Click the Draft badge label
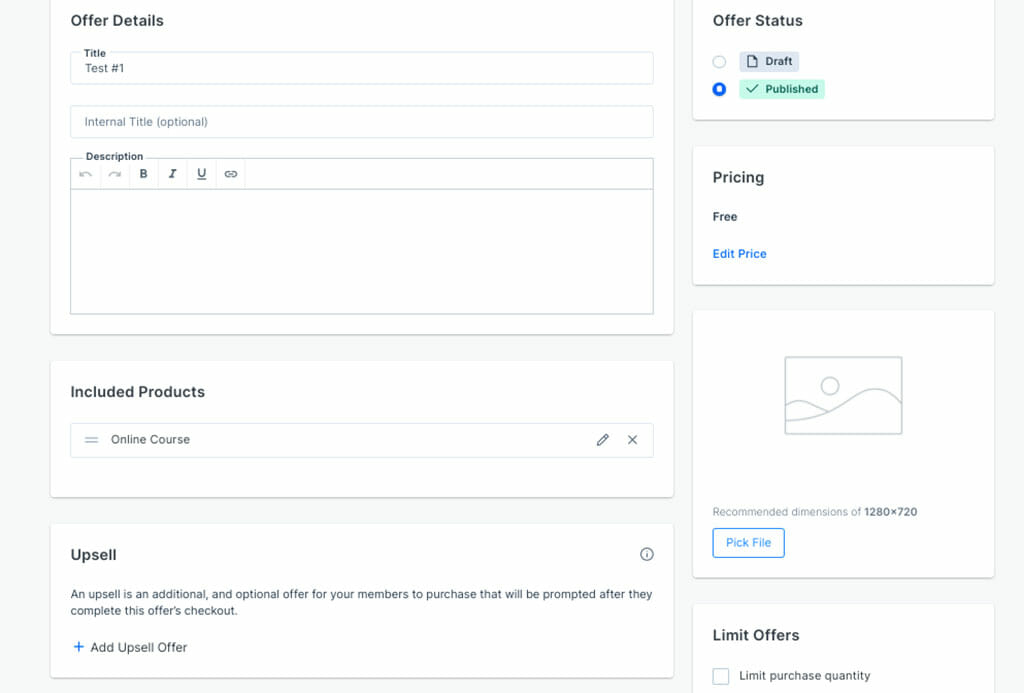 [x=769, y=61]
